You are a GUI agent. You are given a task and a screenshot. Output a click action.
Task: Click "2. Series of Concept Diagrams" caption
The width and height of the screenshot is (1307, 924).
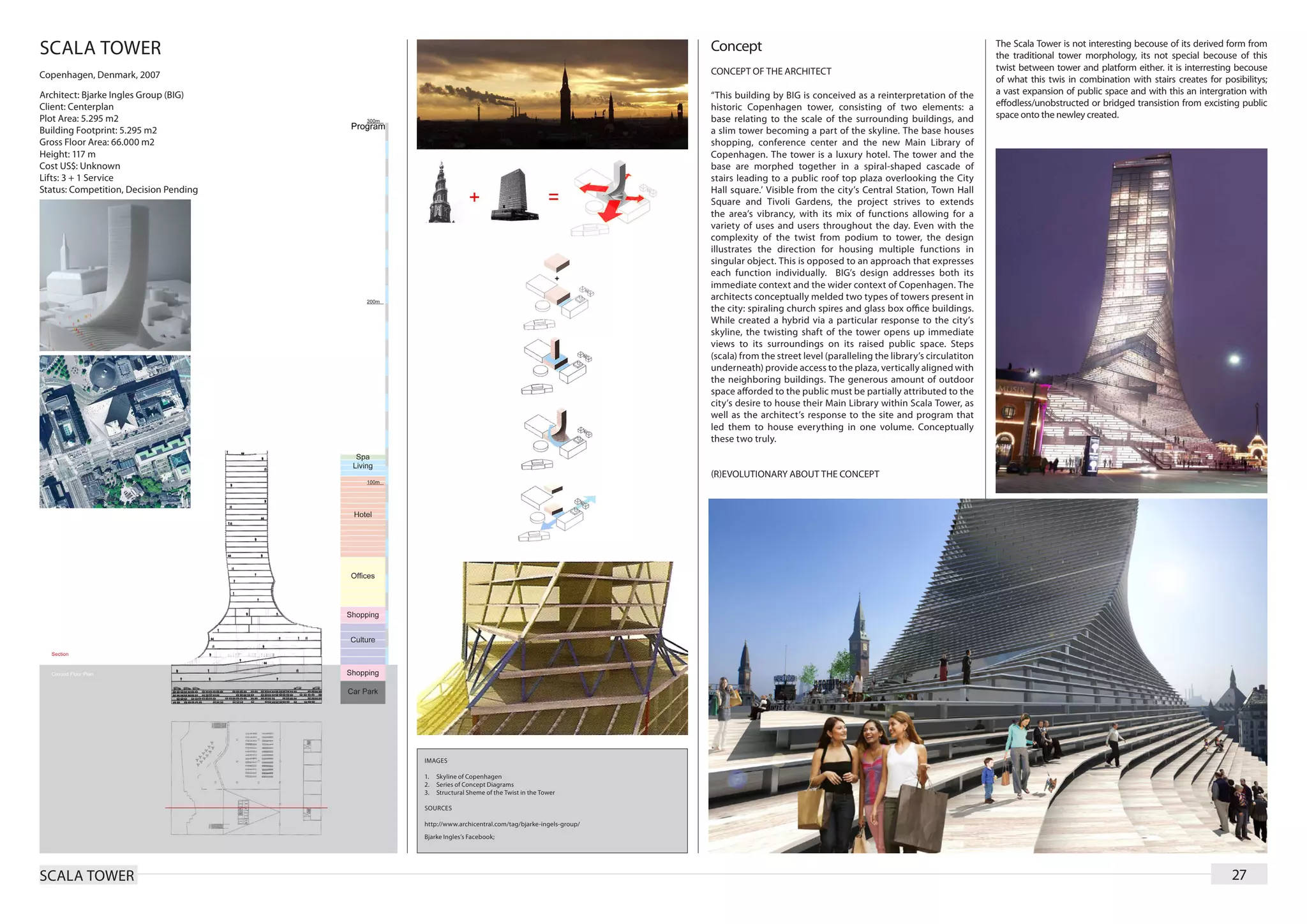pyautogui.click(x=469, y=784)
